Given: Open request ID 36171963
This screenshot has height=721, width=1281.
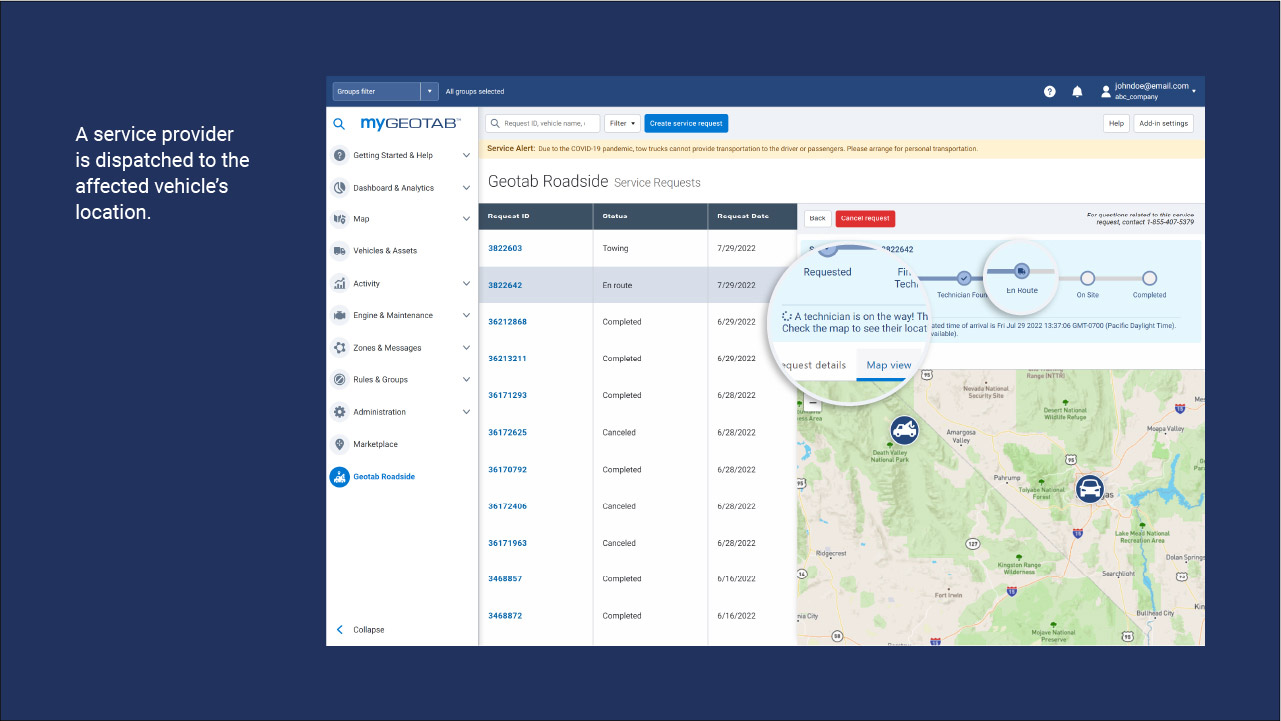Looking at the screenshot, I should (x=507, y=543).
